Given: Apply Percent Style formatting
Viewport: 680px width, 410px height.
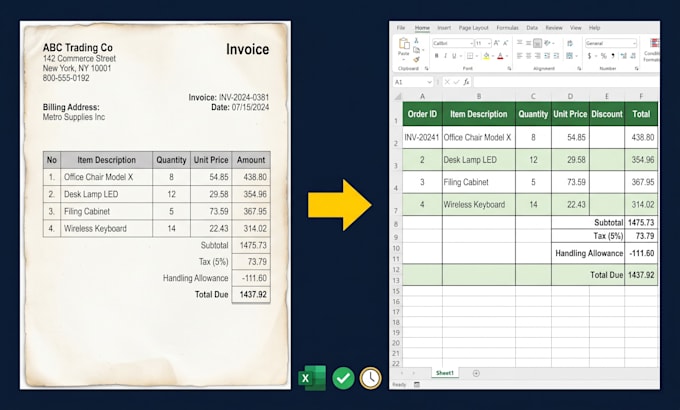Looking at the screenshot, I should click(x=603, y=56).
